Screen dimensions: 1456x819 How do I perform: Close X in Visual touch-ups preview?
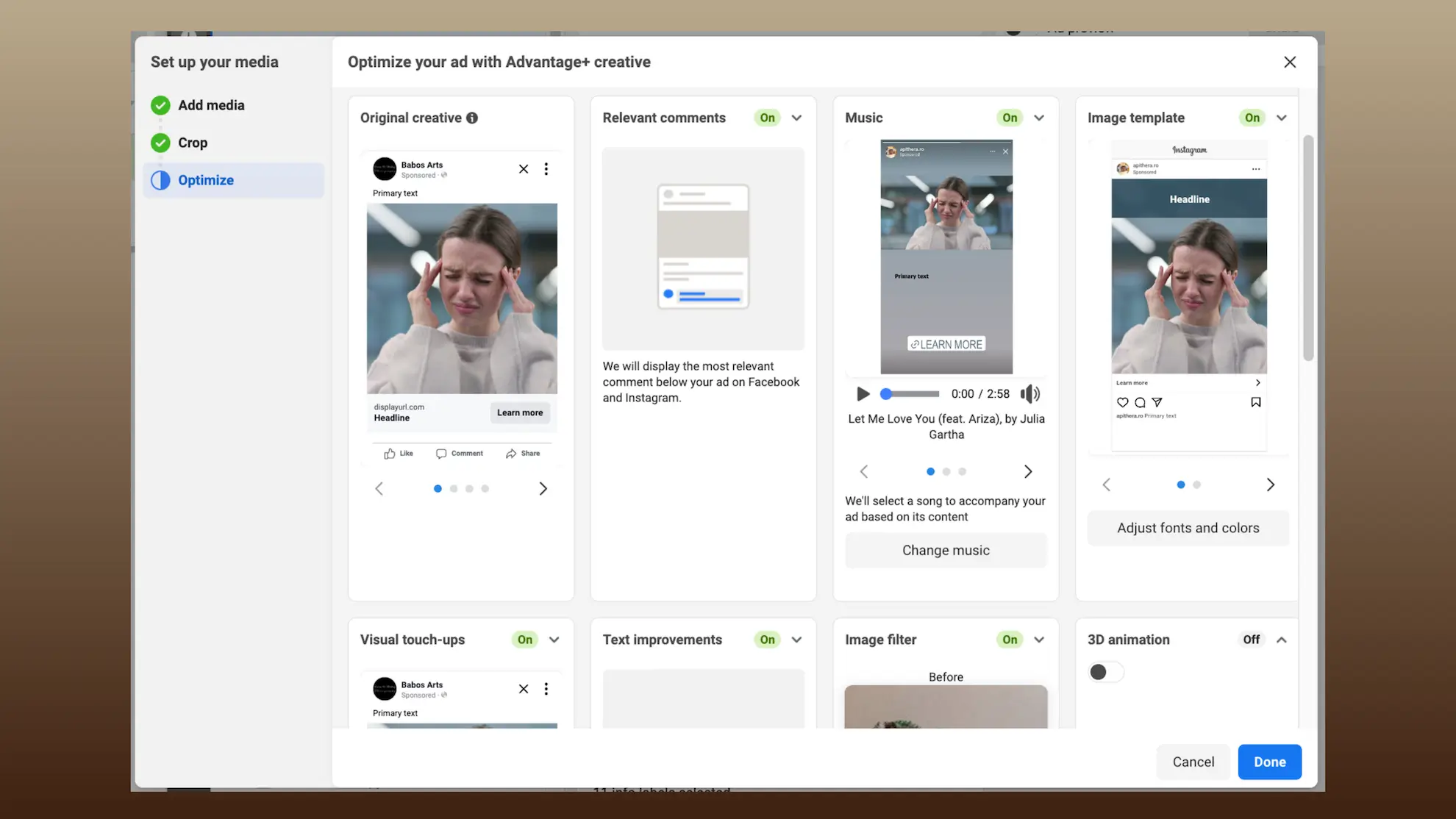pos(524,689)
